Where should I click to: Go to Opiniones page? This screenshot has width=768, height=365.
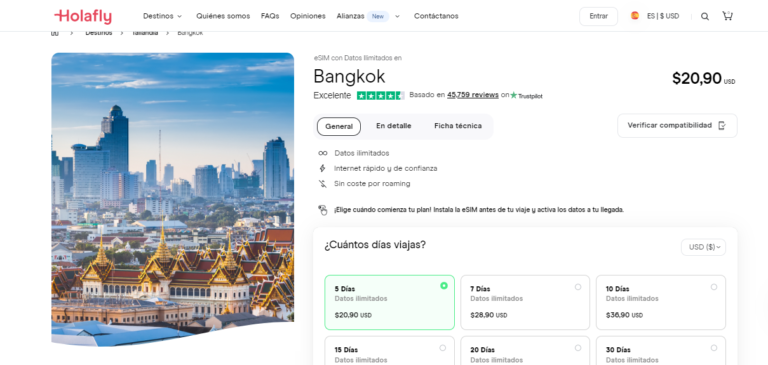(308, 16)
